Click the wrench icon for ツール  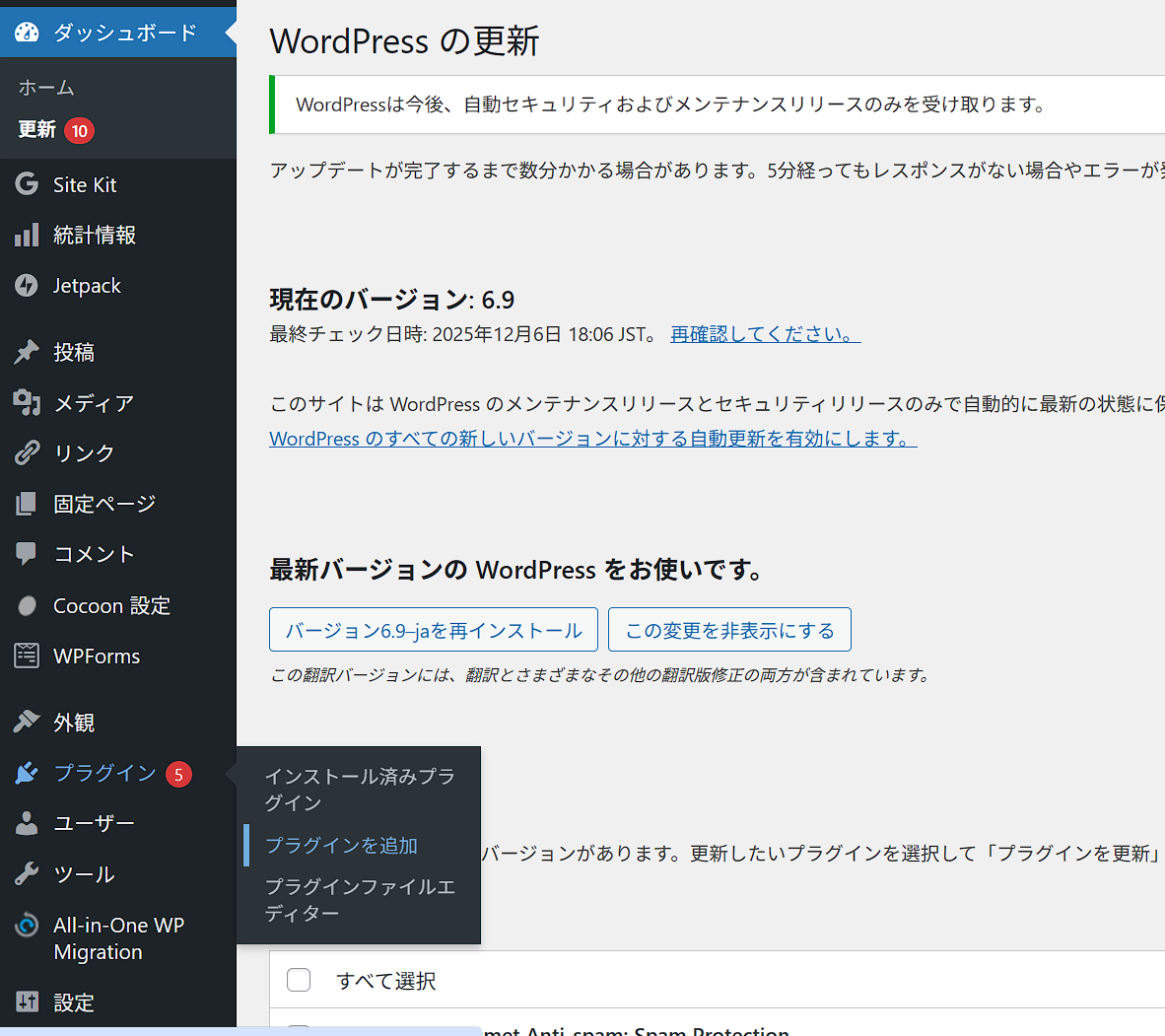27,874
